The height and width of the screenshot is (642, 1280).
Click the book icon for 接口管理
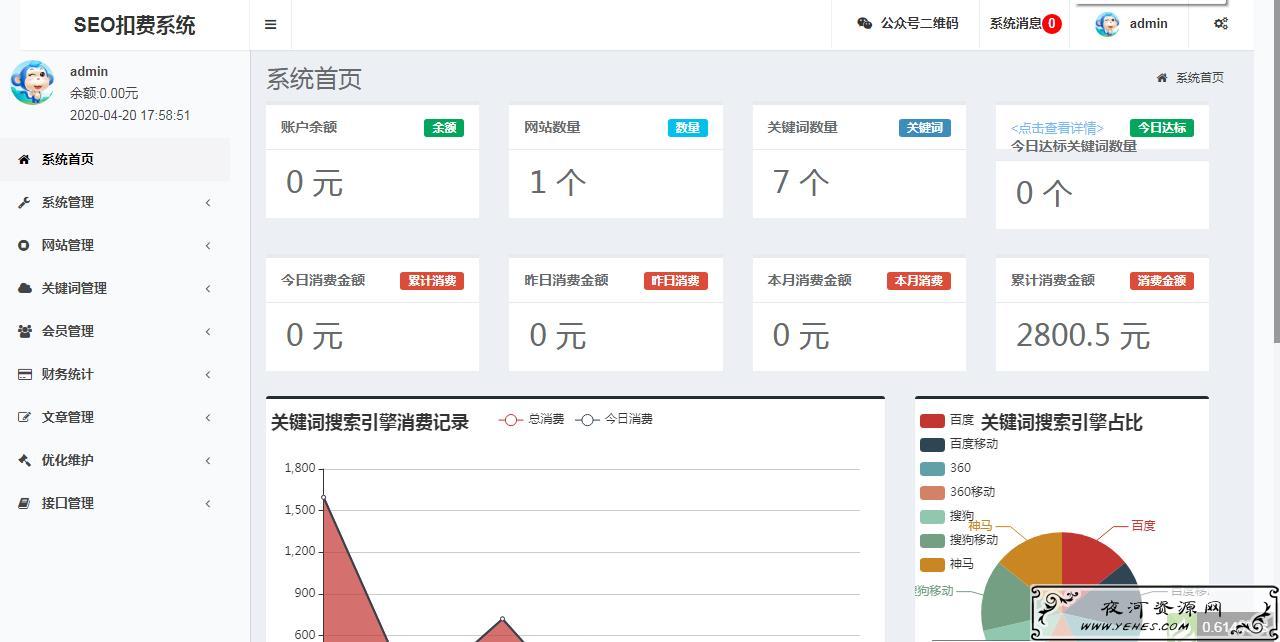point(24,503)
